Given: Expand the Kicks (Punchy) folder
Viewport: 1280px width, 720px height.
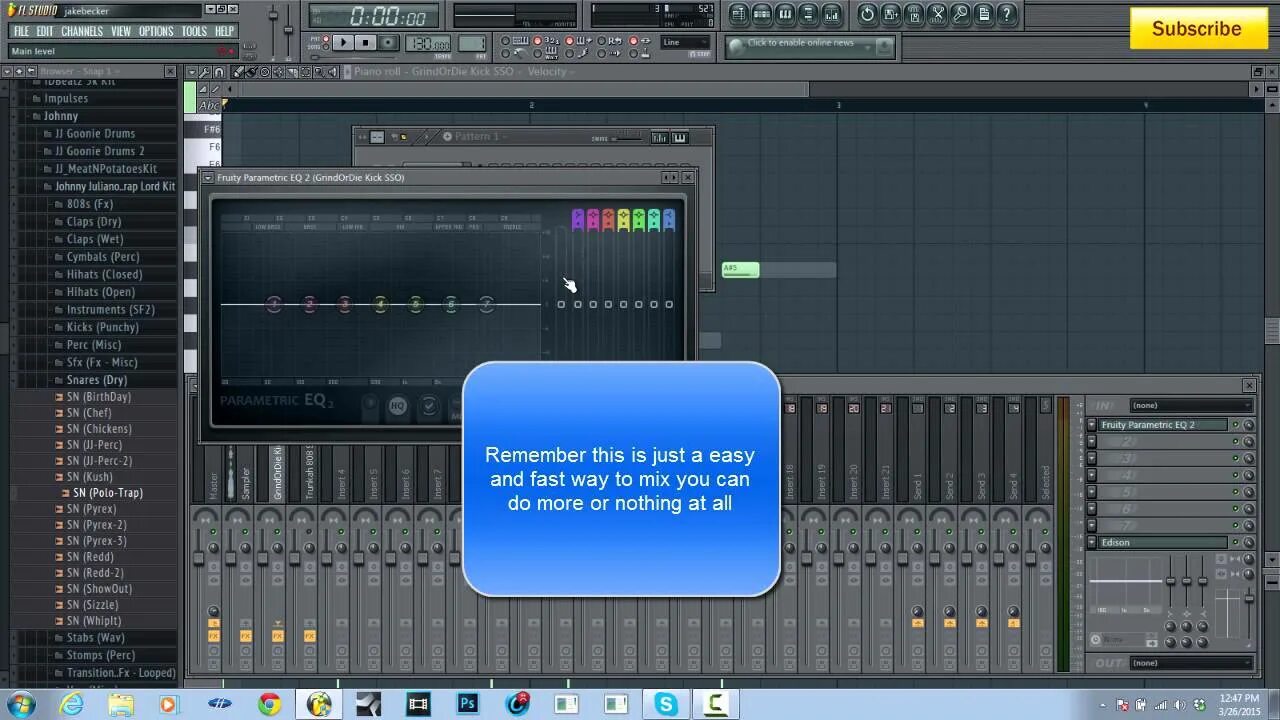Looking at the screenshot, I should tap(102, 327).
